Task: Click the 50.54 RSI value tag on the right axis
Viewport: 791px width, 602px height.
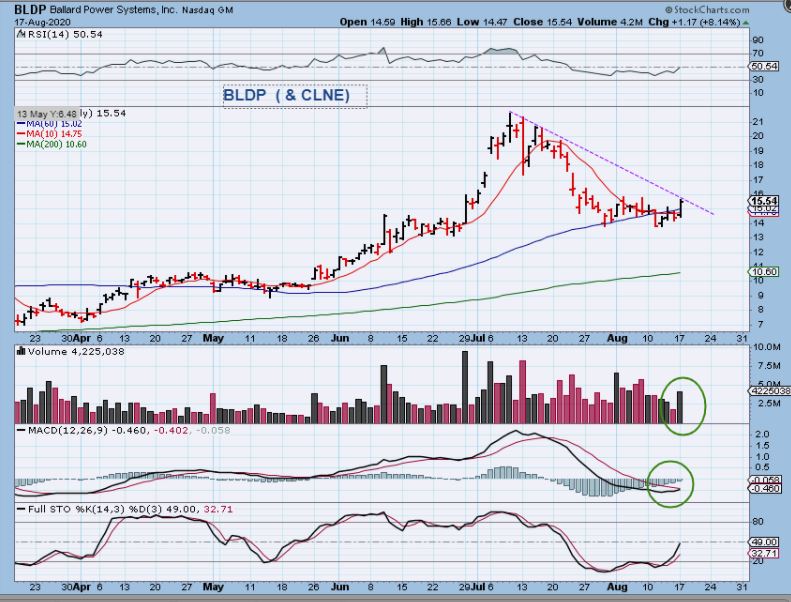Action: [765, 67]
